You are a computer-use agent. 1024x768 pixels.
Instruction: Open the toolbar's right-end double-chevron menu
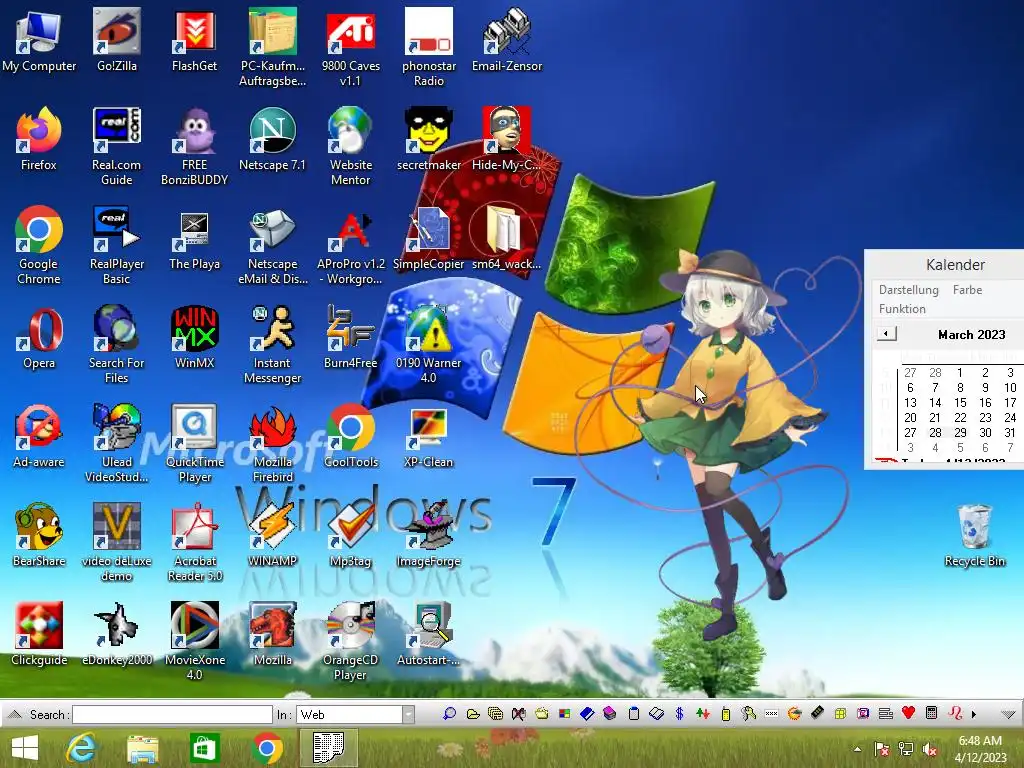click(1008, 714)
